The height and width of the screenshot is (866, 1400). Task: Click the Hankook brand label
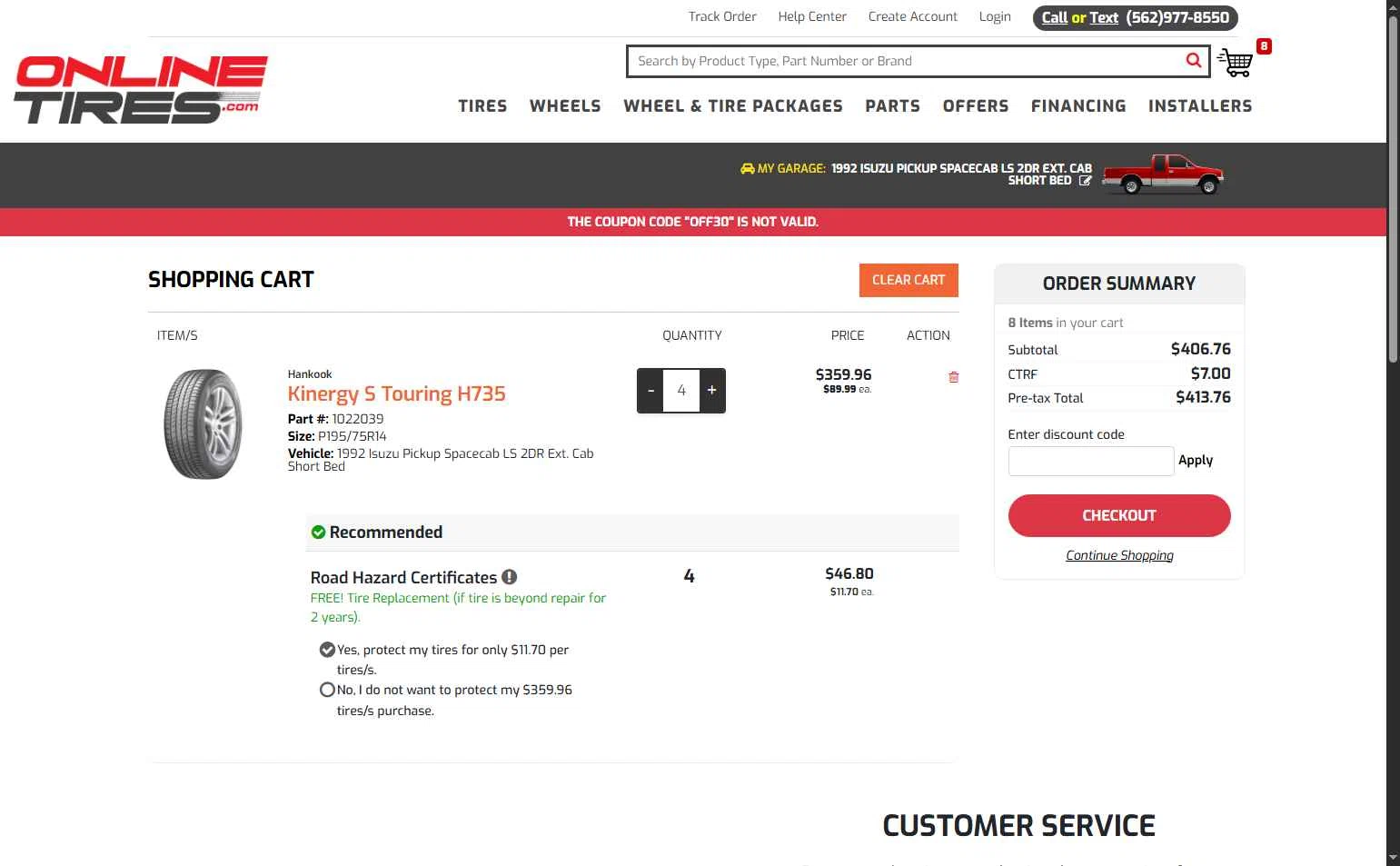pos(310,374)
